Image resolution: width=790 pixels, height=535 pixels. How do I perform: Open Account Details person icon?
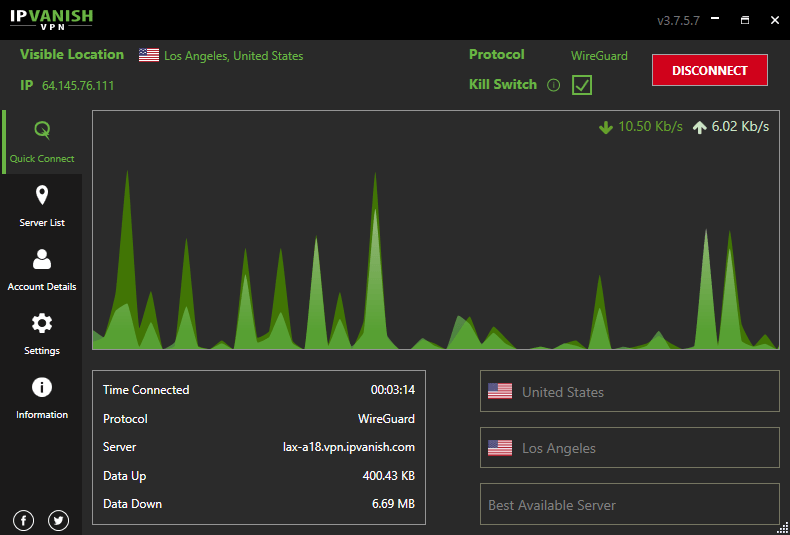[x=42, y=259]
